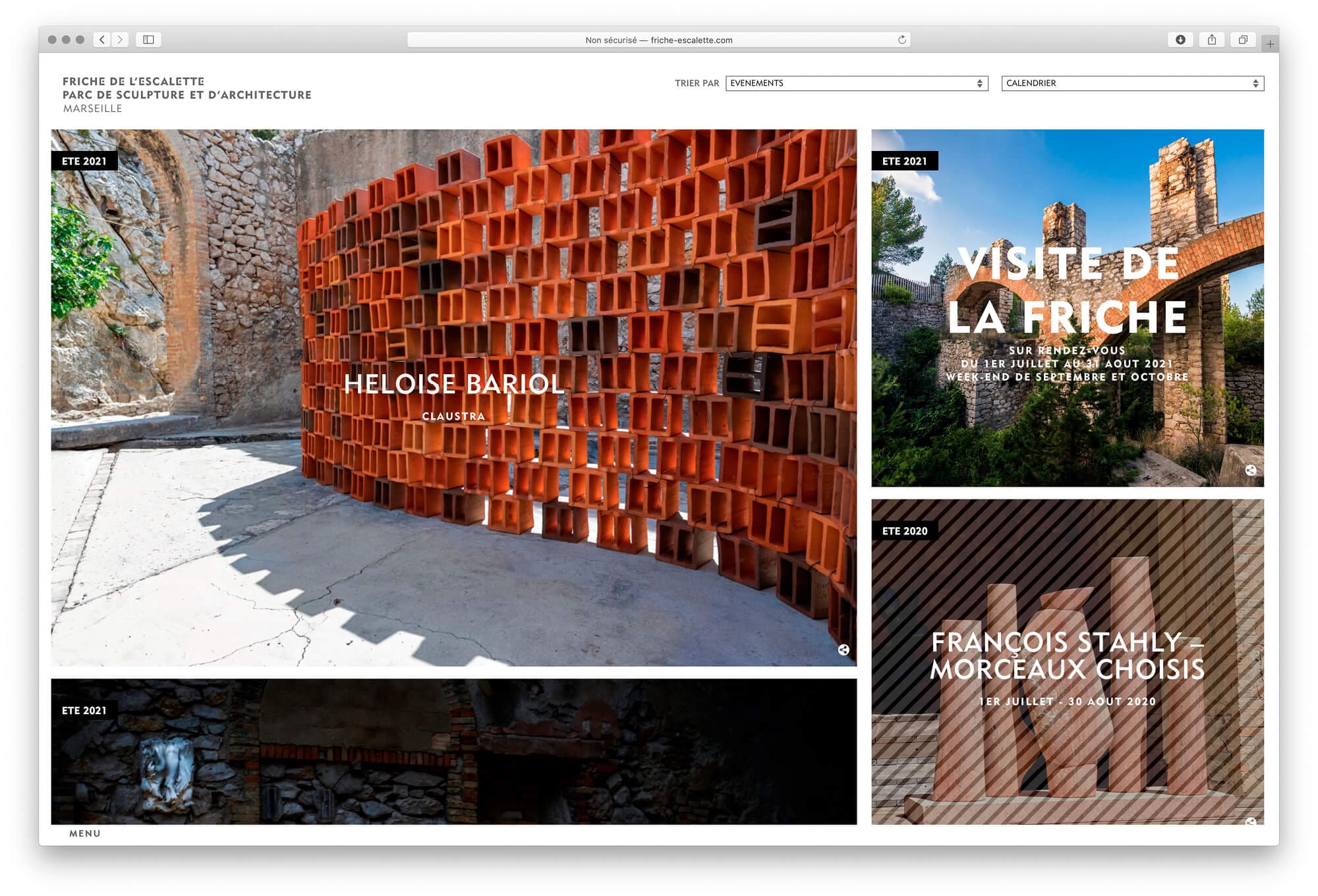Share the Visite de la Friche card
Viewport: 1318px width, 896px height.
tap(1250, 470)
